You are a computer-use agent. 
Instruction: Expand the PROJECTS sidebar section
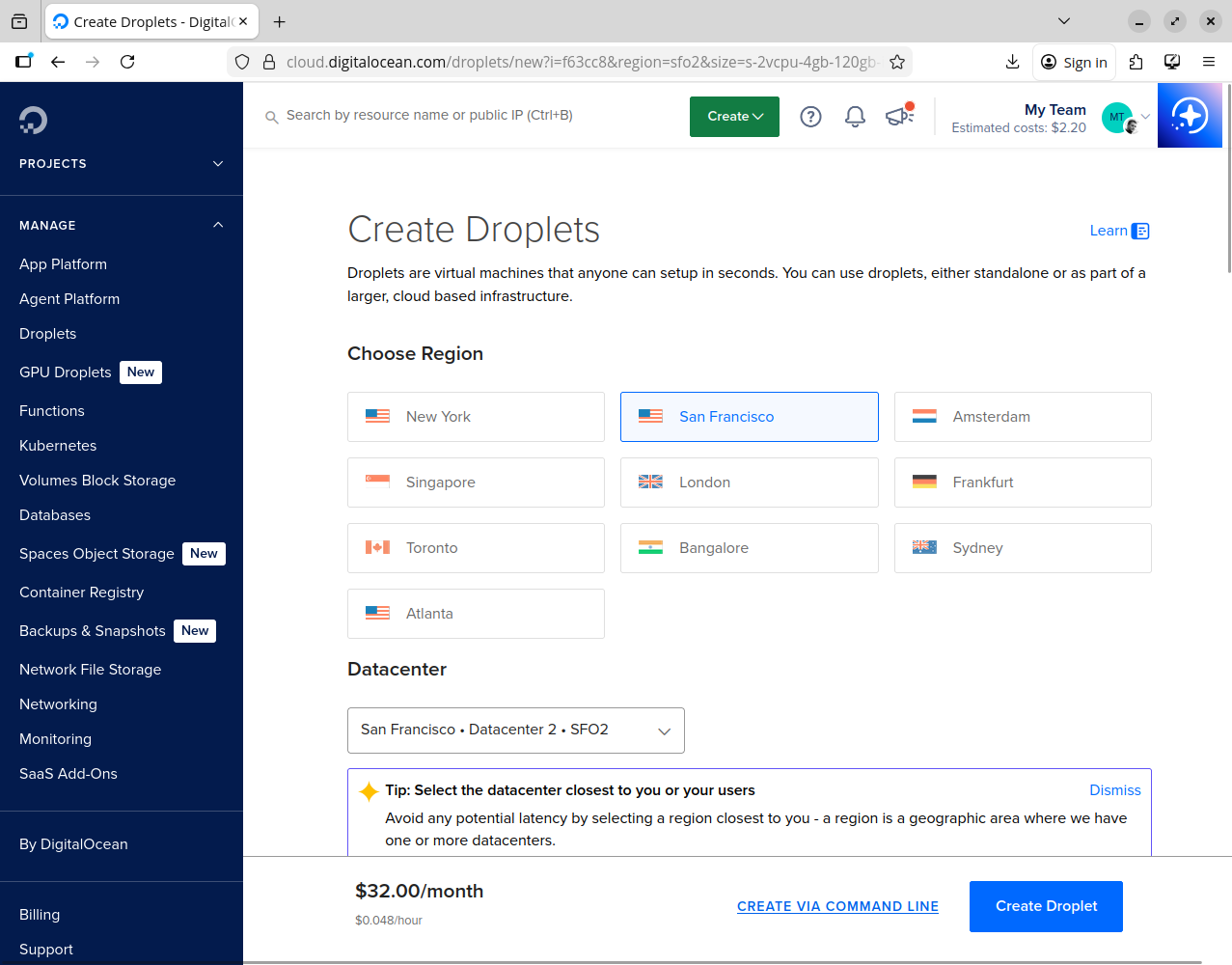click(x=121, y=164)
